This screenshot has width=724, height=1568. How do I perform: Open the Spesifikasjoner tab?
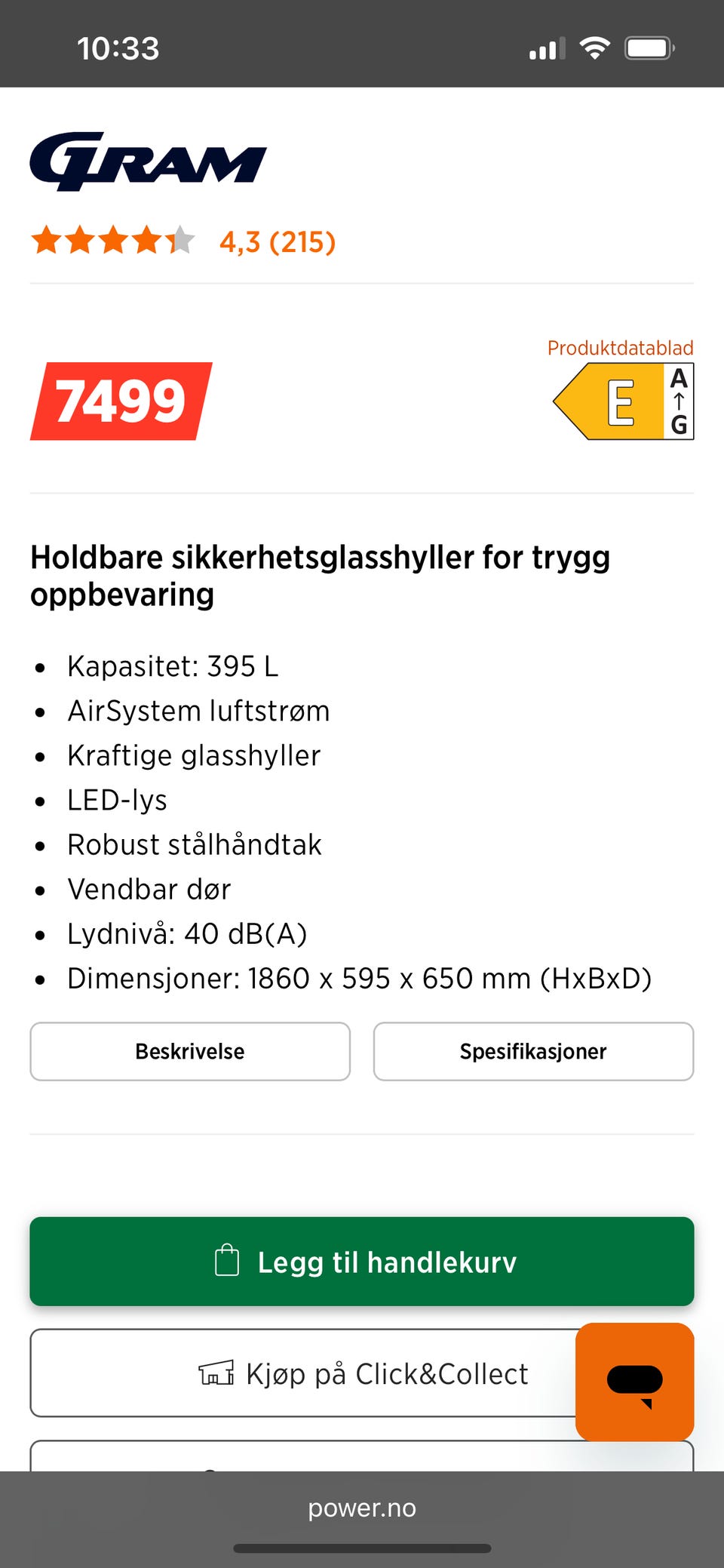pos(533,1051)
